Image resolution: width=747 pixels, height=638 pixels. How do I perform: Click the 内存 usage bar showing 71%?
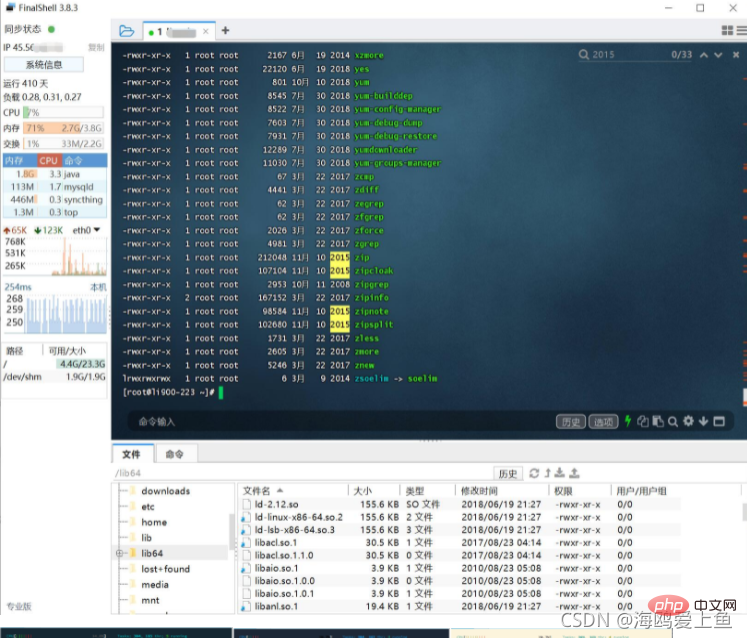(63, 128)
